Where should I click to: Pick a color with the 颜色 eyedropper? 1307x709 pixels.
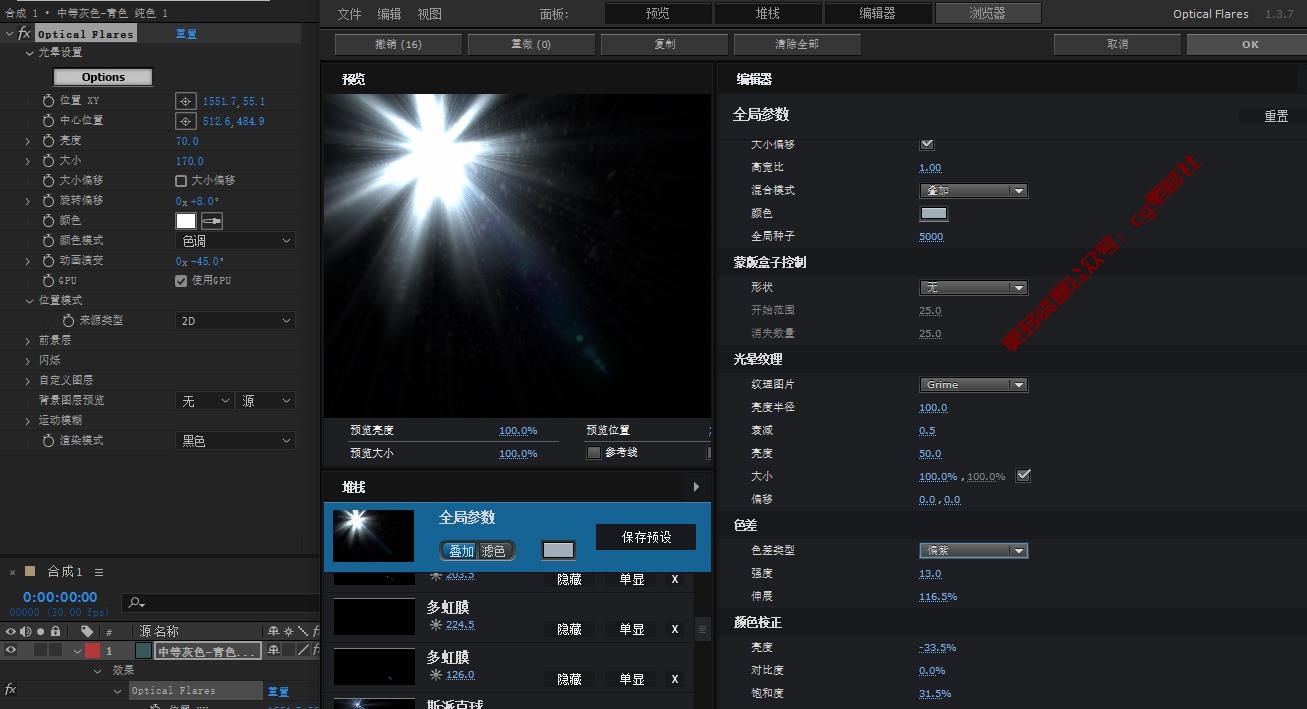[211, 221]
